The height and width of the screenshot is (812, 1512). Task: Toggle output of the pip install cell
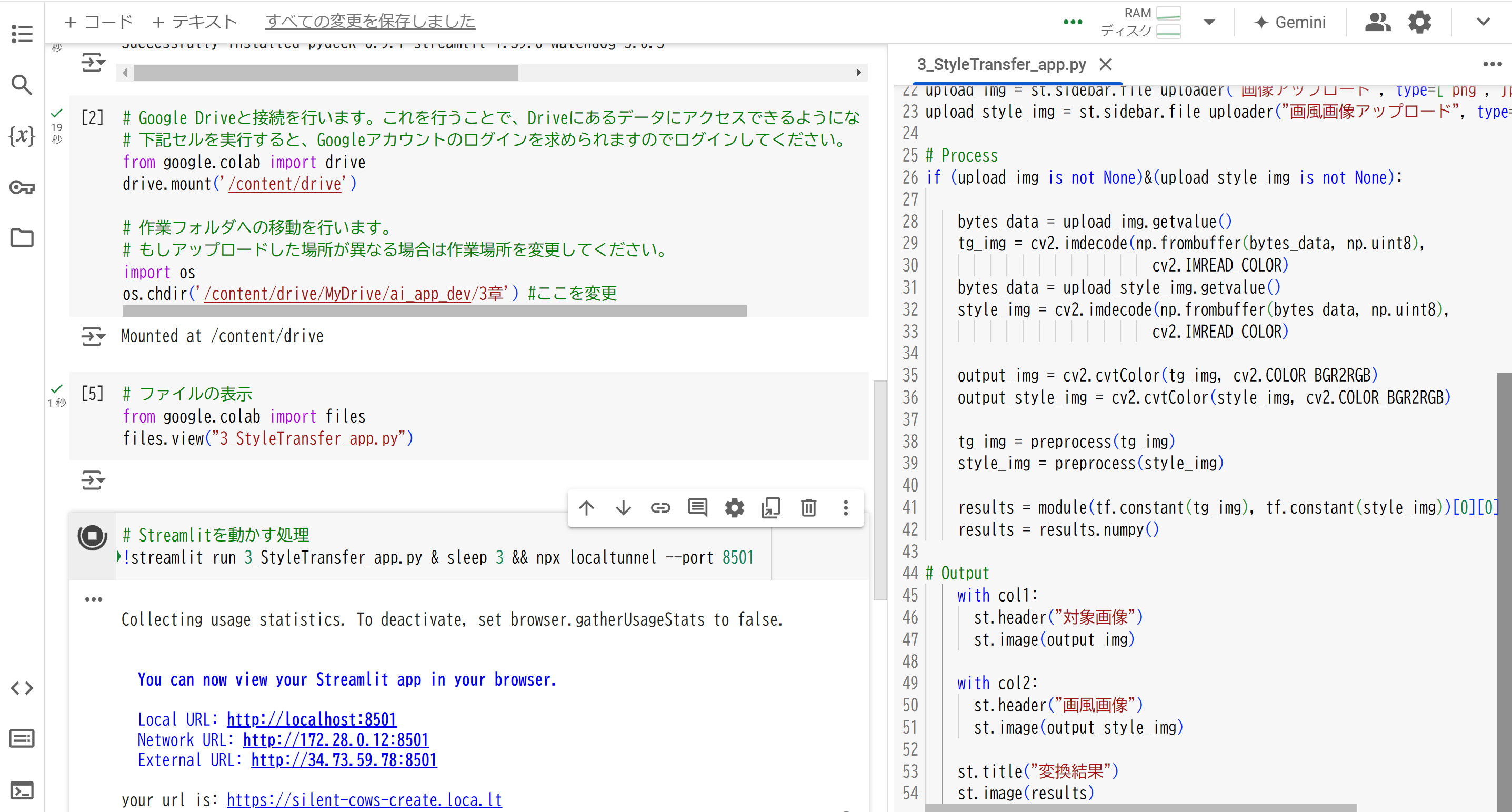tap(93, 62)
